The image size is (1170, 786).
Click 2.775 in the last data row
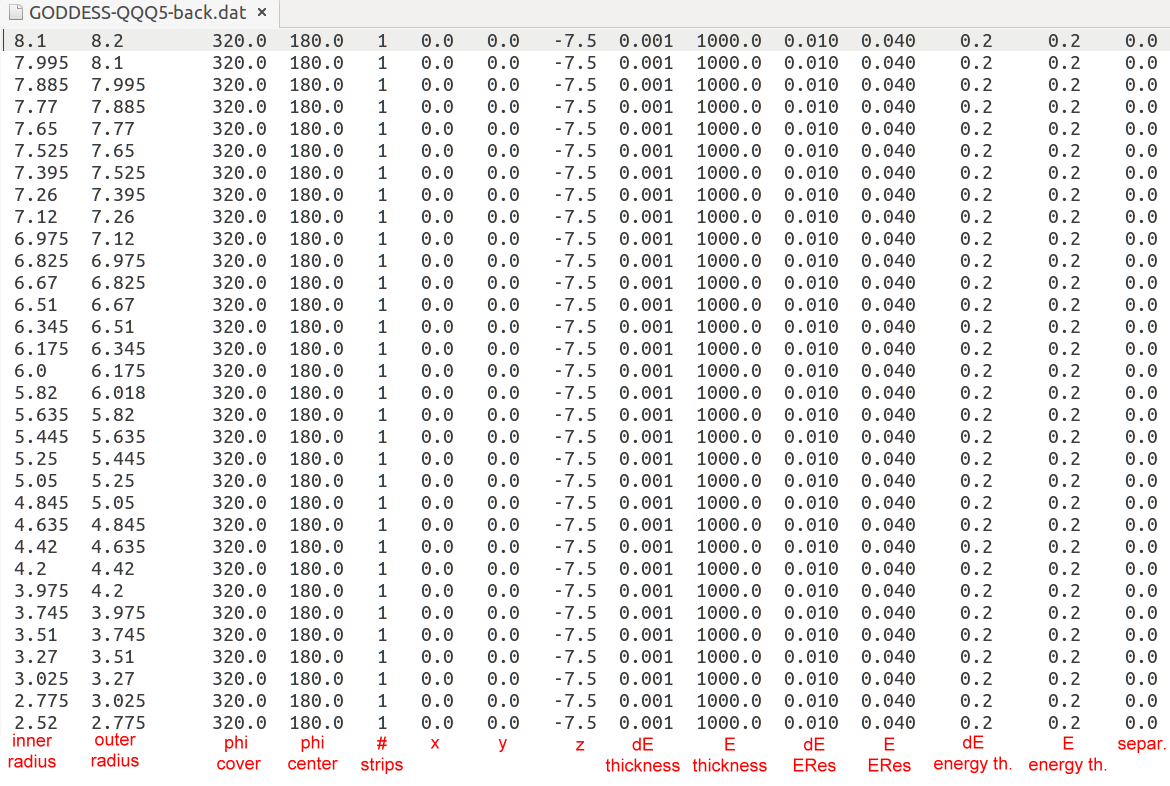point(118,723)
